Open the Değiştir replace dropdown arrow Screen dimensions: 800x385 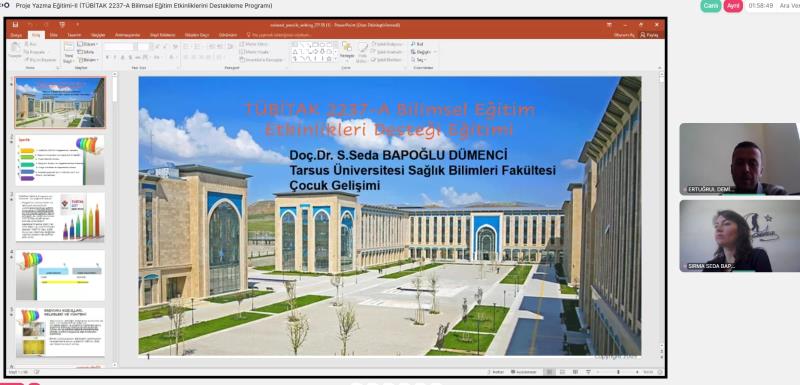coord(435,52)
